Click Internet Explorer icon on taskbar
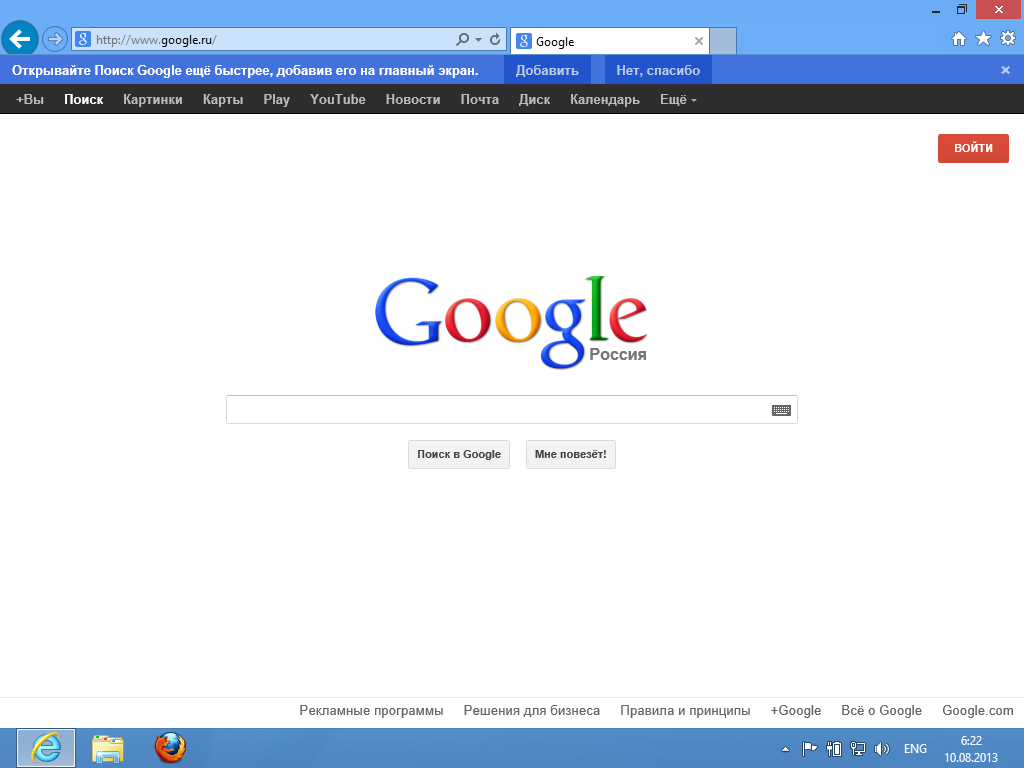 pos(46,748)
